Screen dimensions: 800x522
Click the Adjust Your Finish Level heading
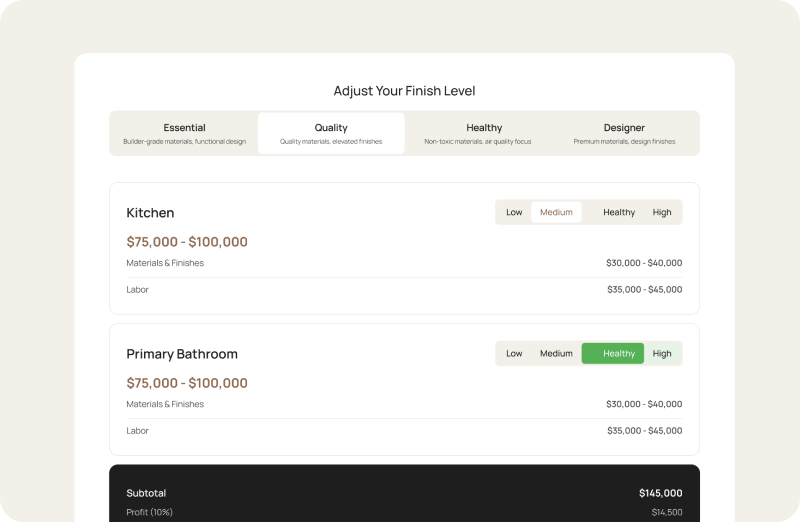405,91
